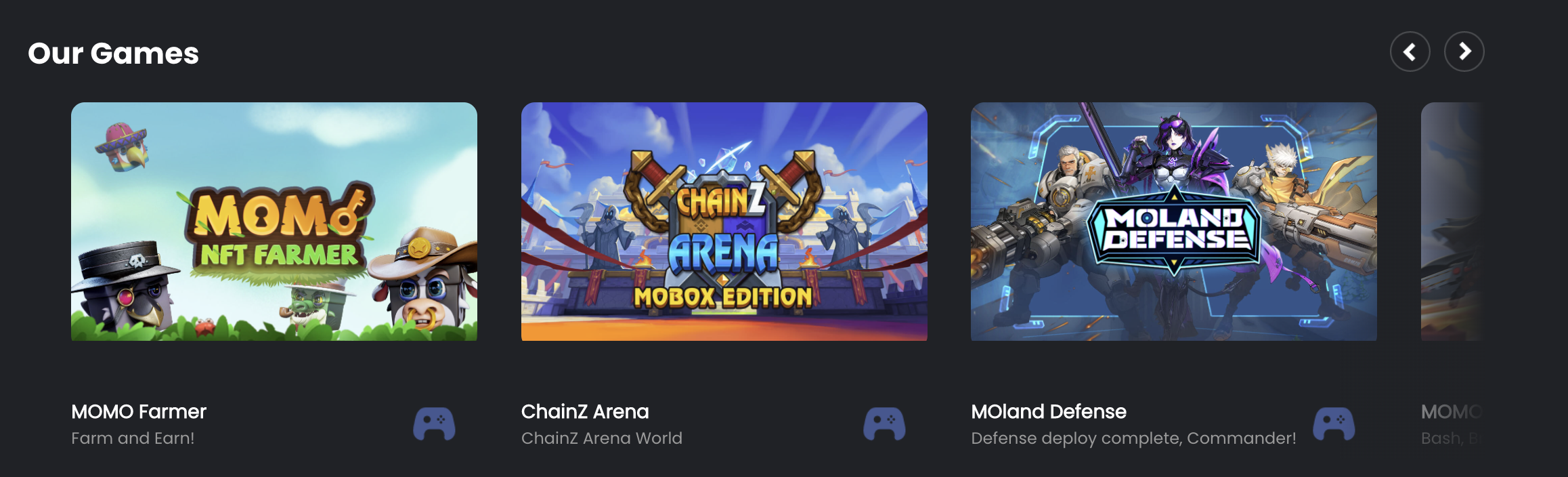Click the faded MOMO title at right edge
The width and height of the screenshot is (1568, 477).
(1452, 411)
